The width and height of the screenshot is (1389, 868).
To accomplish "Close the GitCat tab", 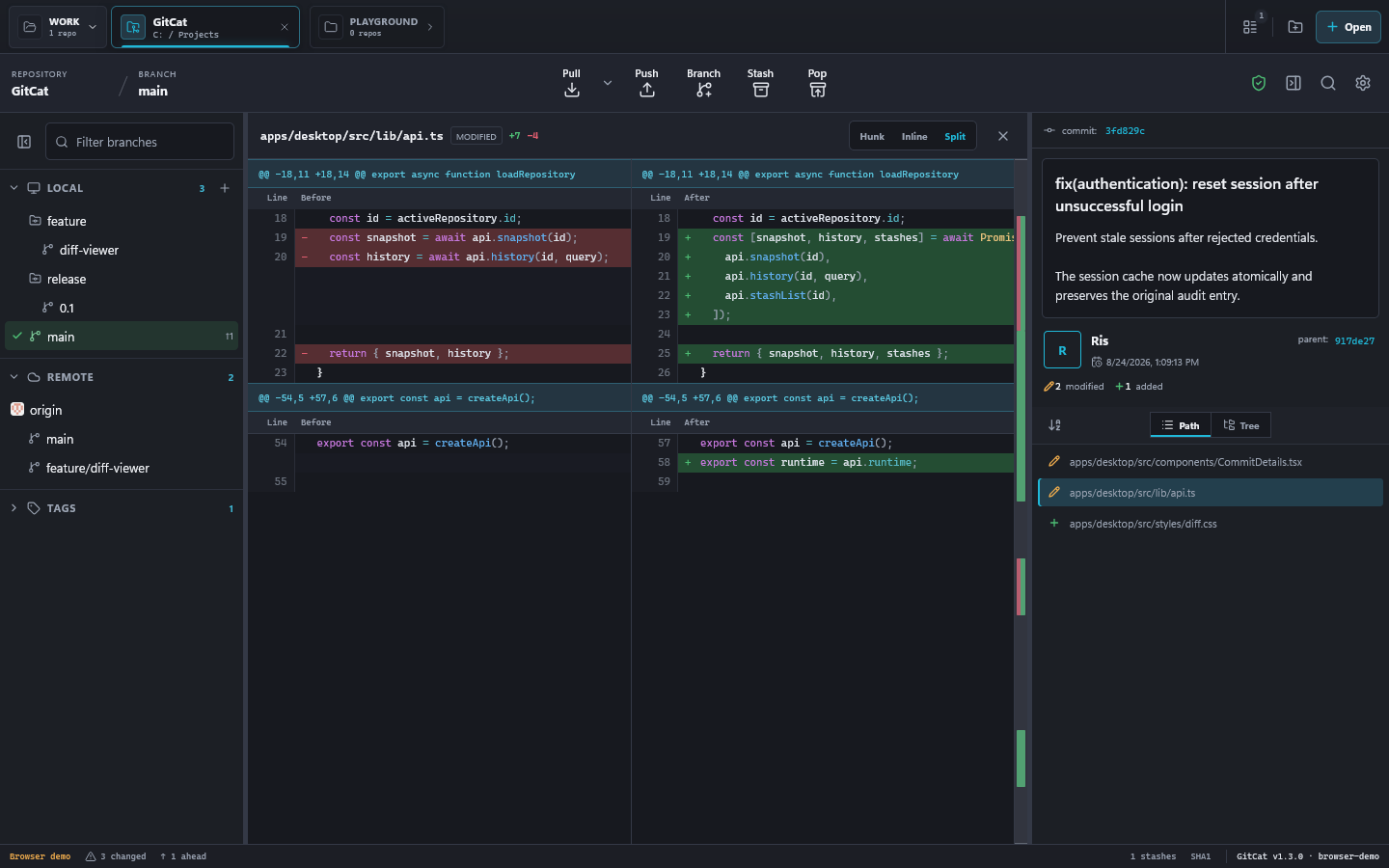I will pyautogui.click(x=285, y=27).
